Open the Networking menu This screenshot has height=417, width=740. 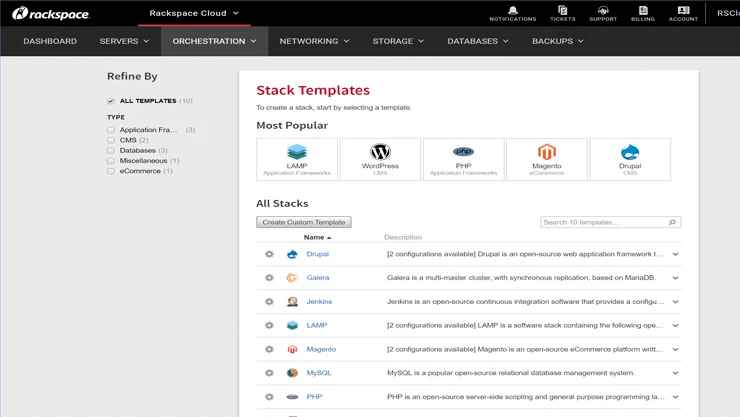[314, 41]
